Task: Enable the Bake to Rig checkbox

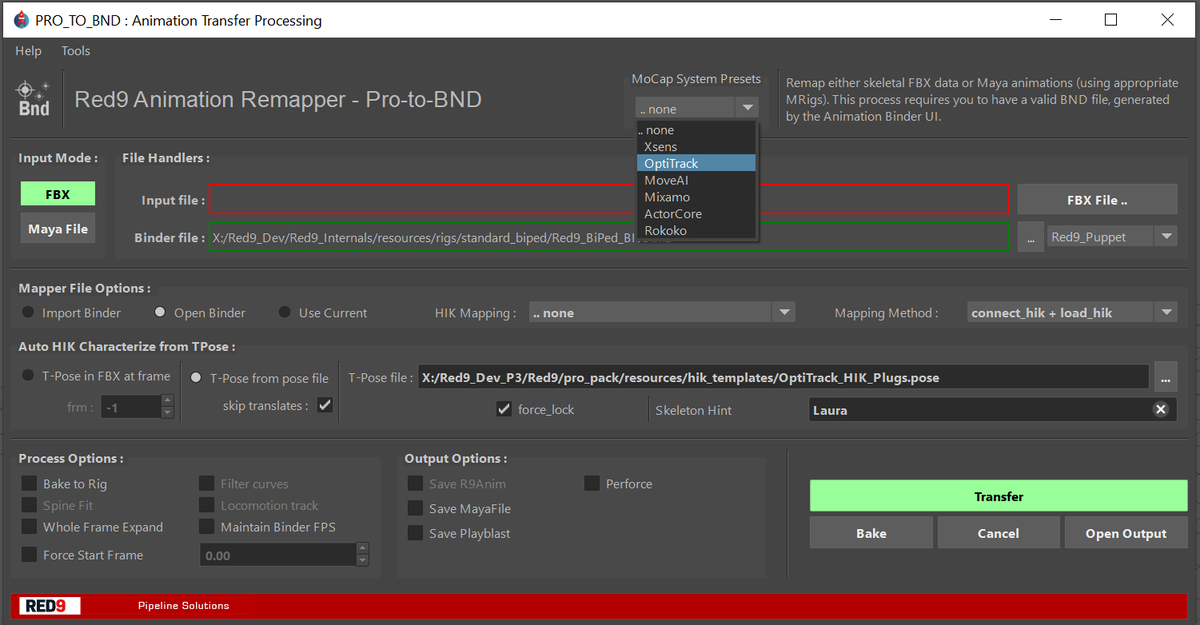Action: coord(30,484)
